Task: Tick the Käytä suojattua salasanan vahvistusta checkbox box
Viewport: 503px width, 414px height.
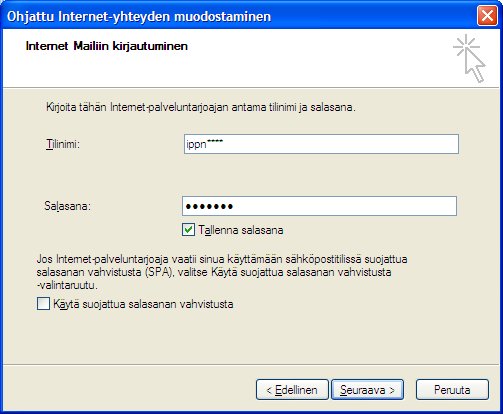Action: point(43,304)
